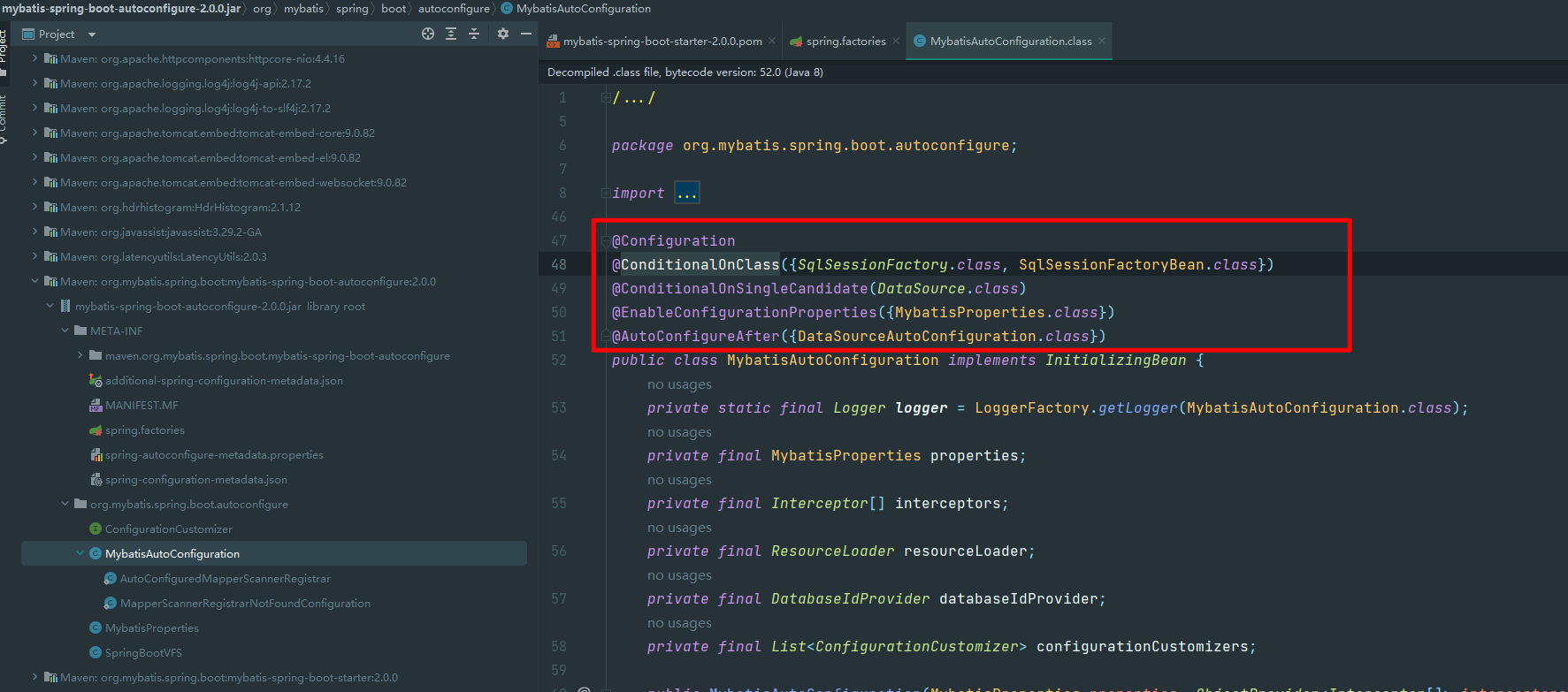
Task: Select ConfigurationCustomizer interface in tree
Action: (169, 529)
